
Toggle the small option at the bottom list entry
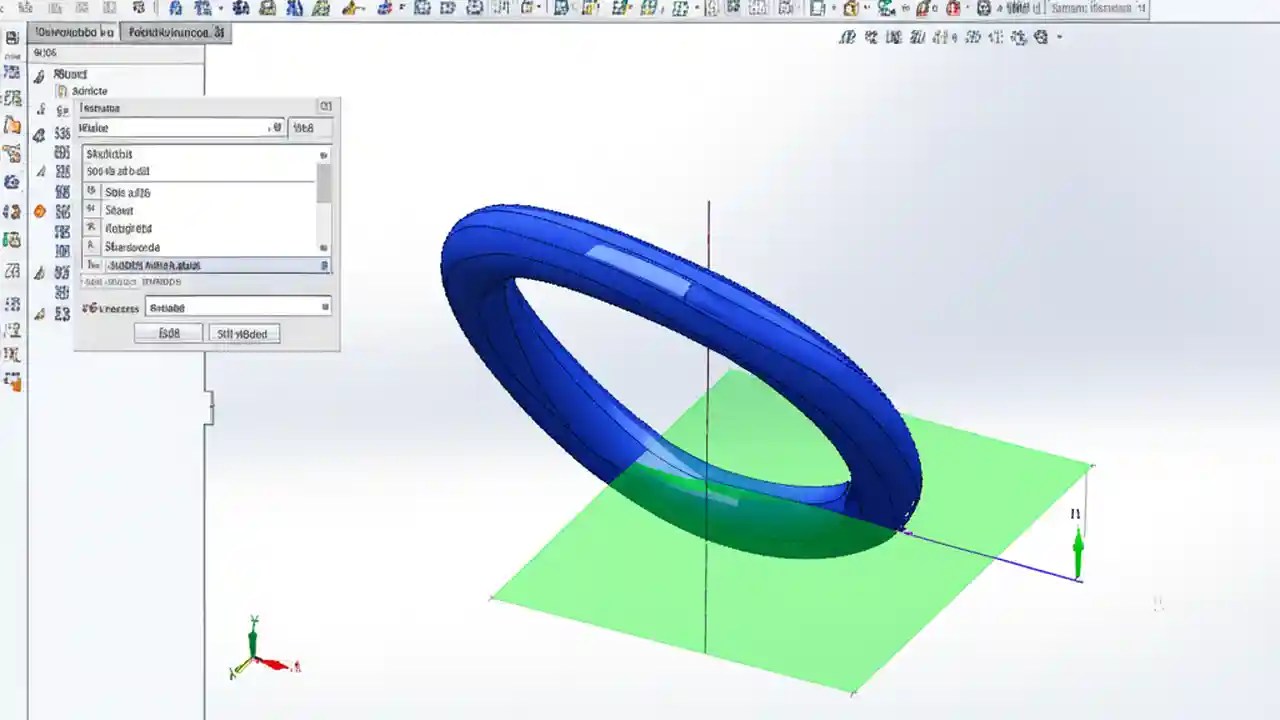pyautogui.click(x=321, y=246)
